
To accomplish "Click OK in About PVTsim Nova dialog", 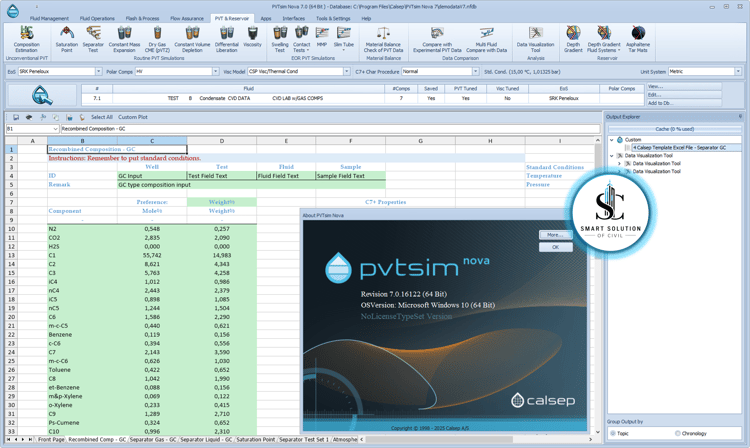I will pos(555,247).
